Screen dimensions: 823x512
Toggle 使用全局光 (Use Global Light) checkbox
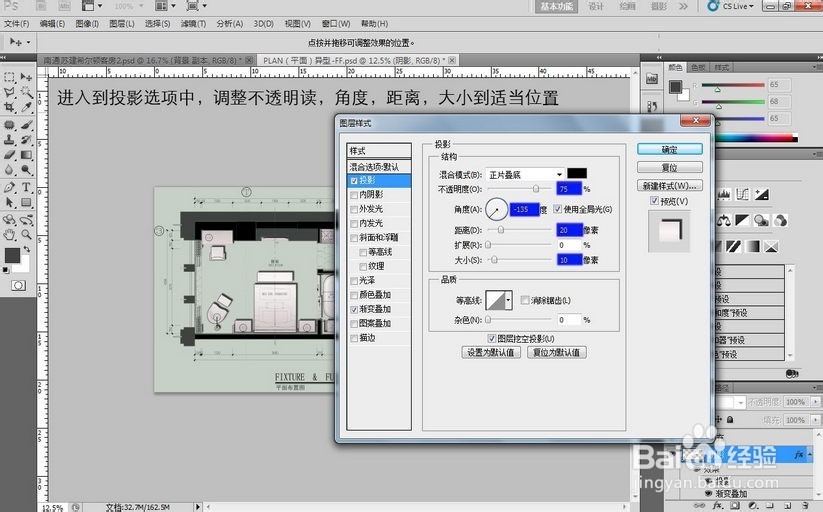click(558, 209)
